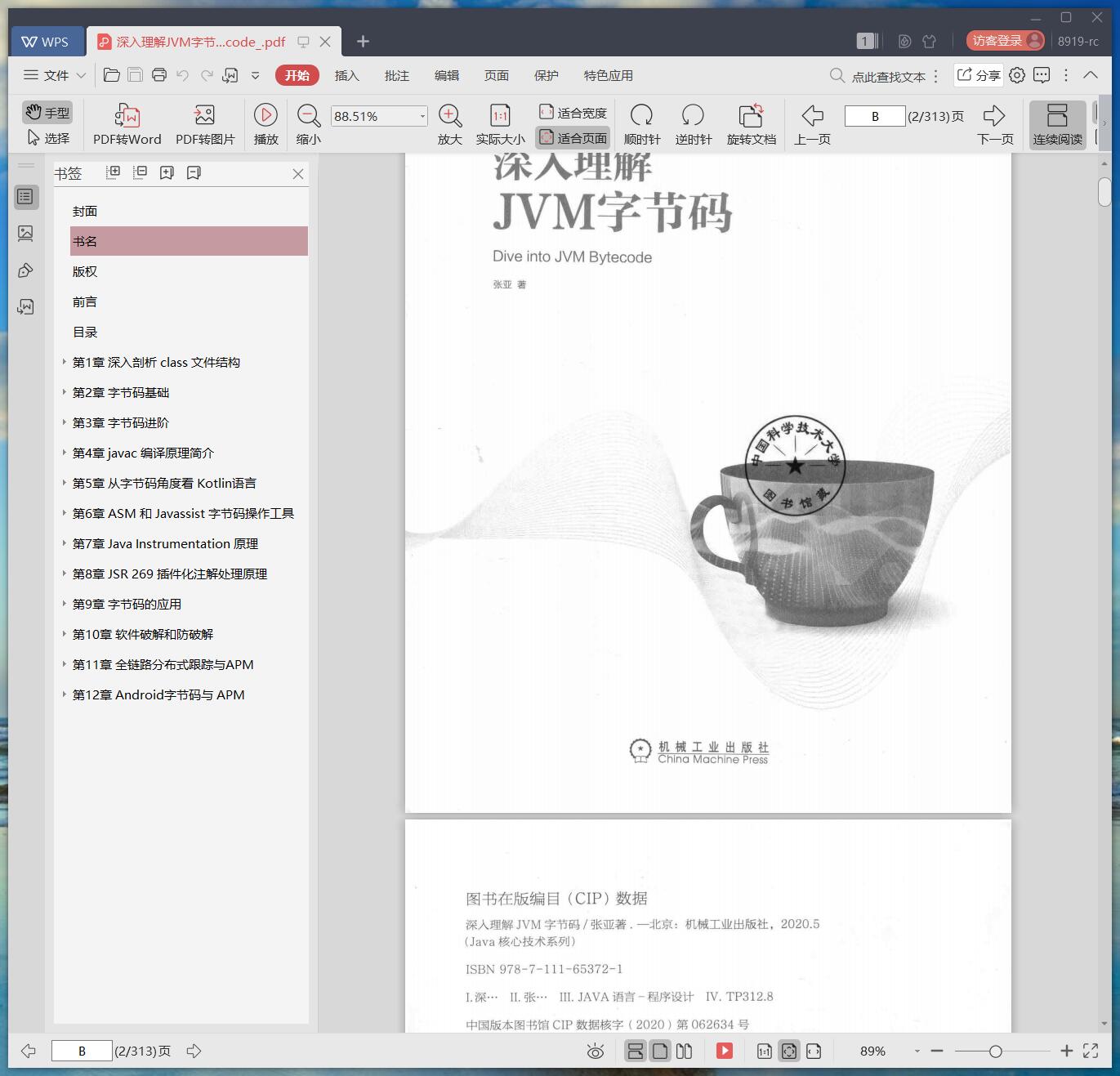Open the bookmarks panel icon in left sidebar
The image size is (1120, 1076).
[25, 197]
